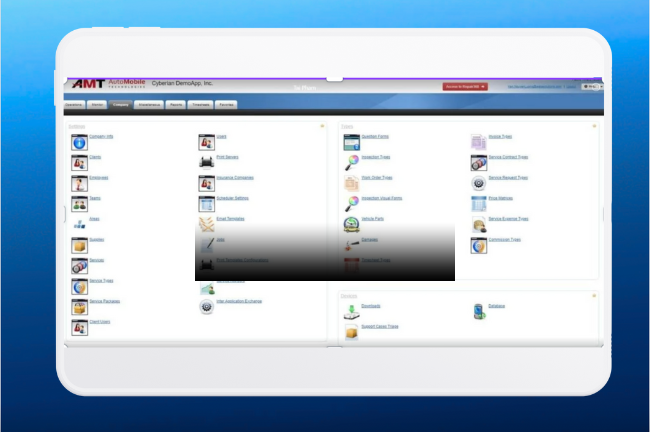
Task: Click the Inter Application Exchange gear icon
Action: pos(206,306)
